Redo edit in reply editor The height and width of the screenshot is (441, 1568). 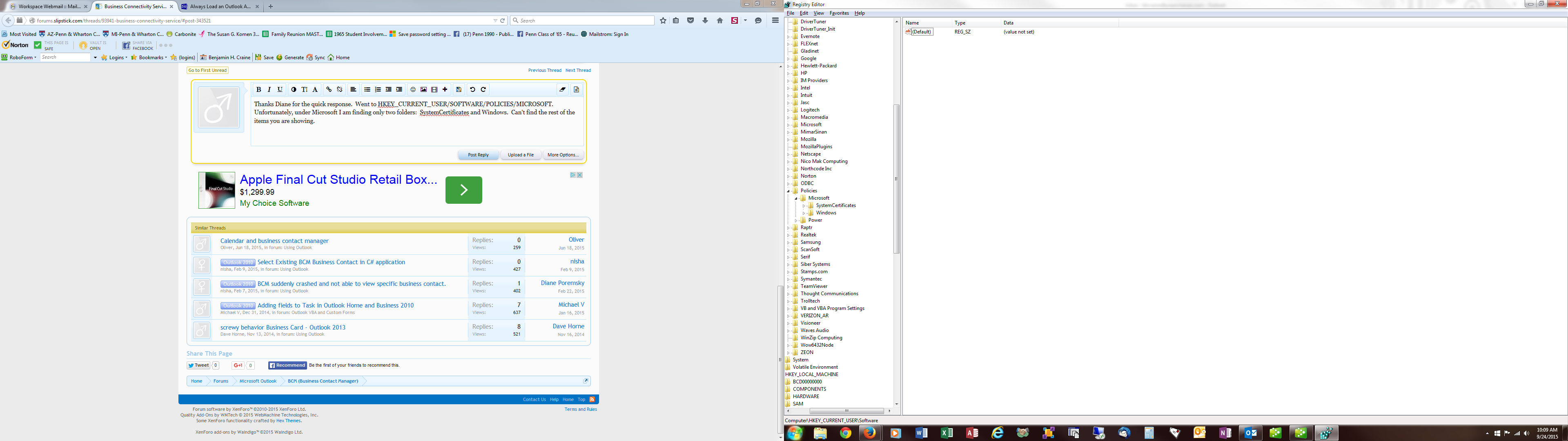[483, 89]
